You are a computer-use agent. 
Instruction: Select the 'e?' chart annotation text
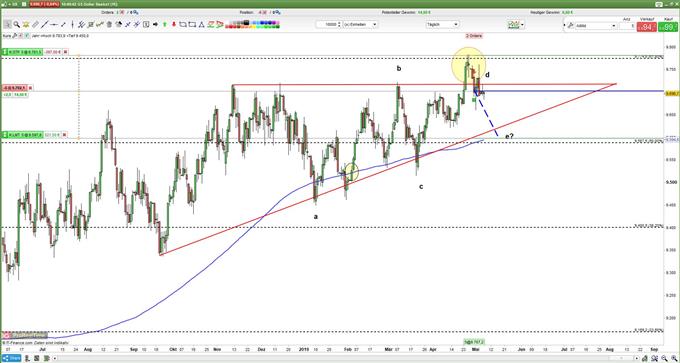[x=509, y=137]
